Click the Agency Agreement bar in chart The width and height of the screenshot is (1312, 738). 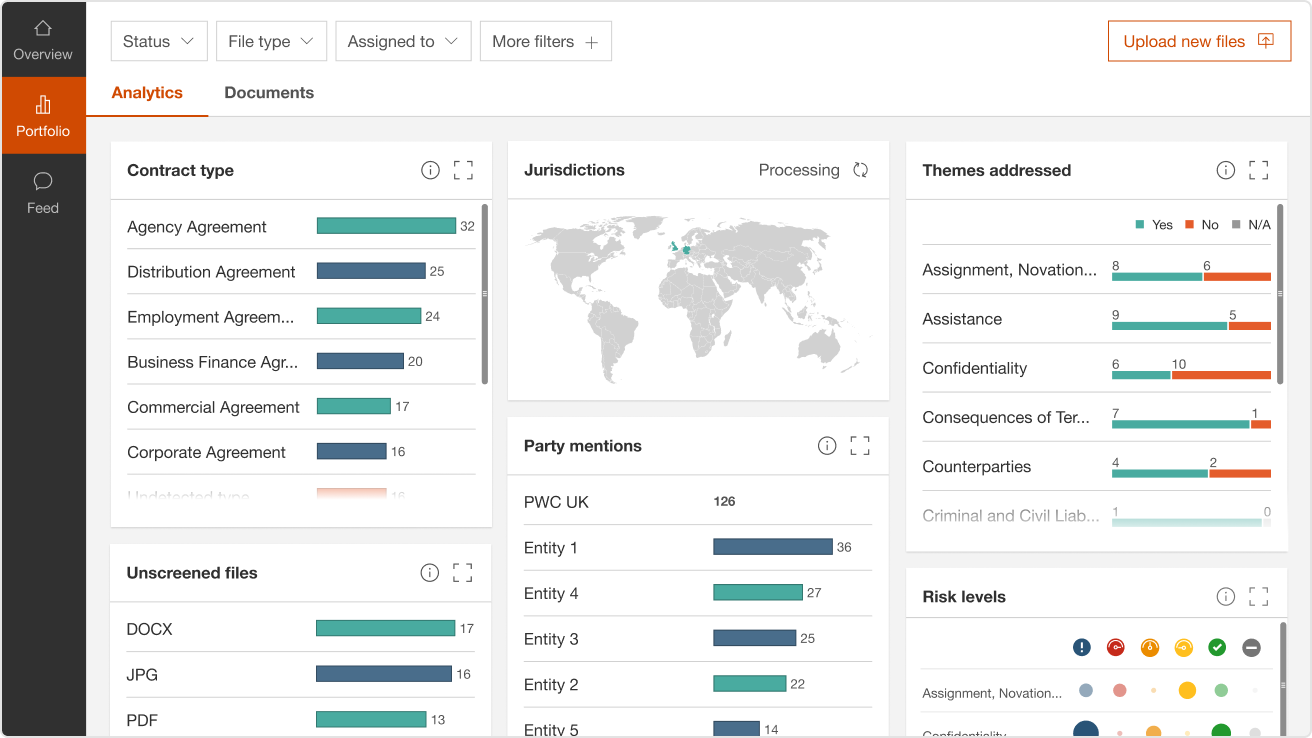coord(386,226)
